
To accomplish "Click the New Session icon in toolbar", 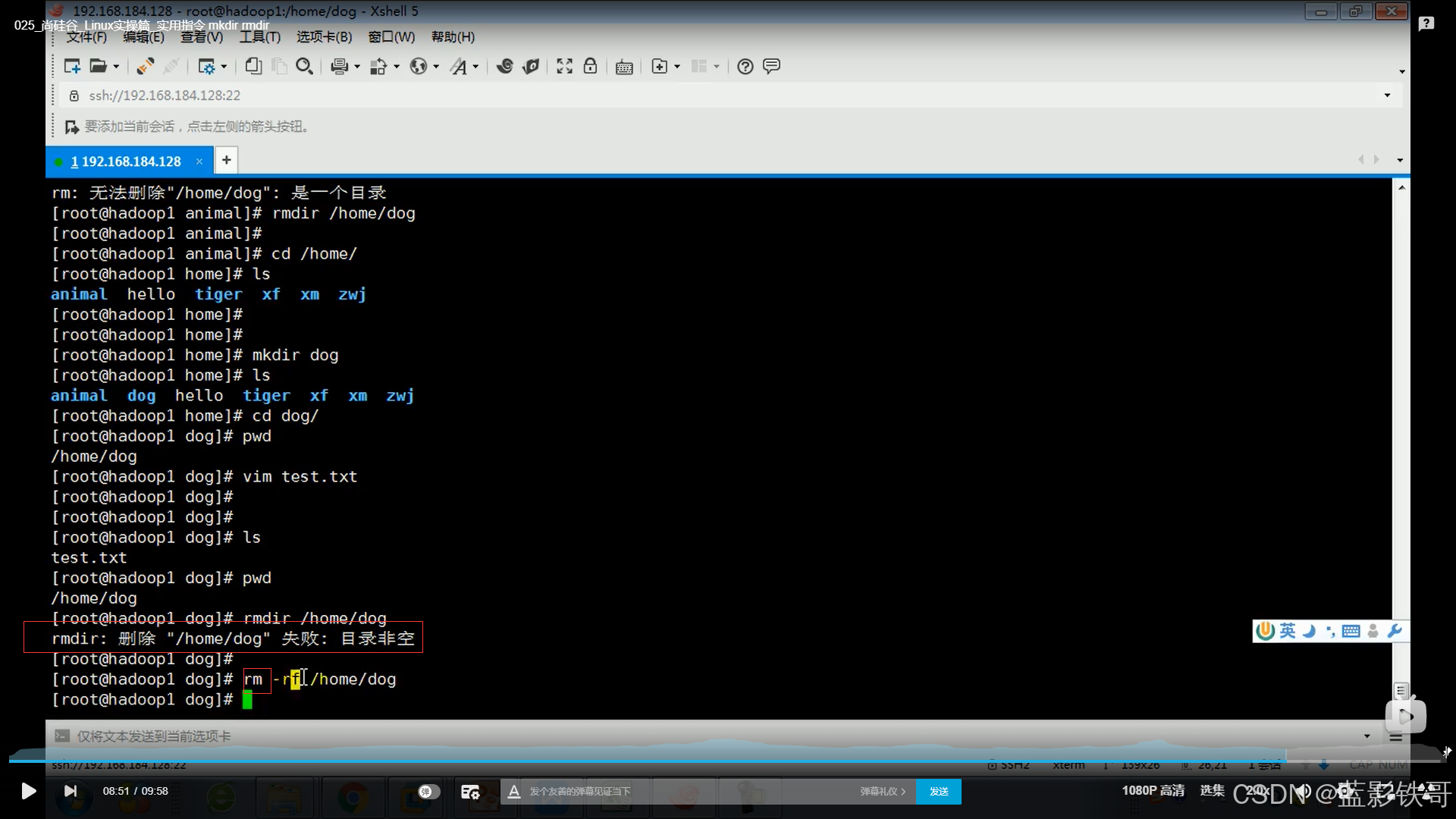I will click(x=72, y=67).
